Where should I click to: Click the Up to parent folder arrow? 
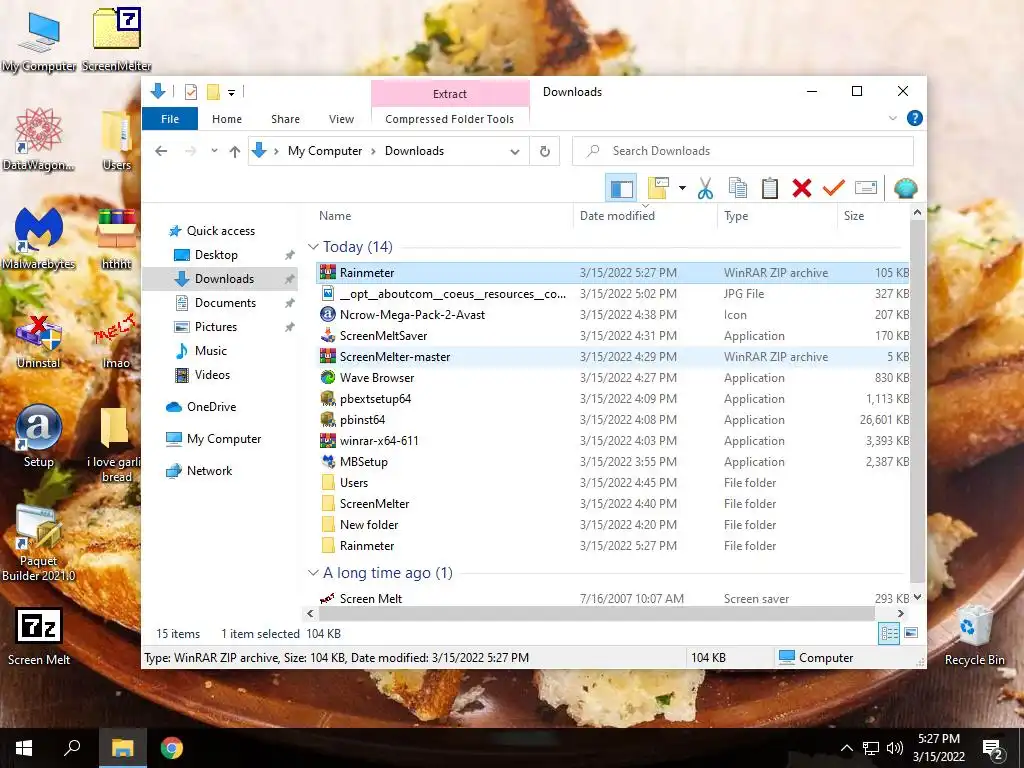234,152
